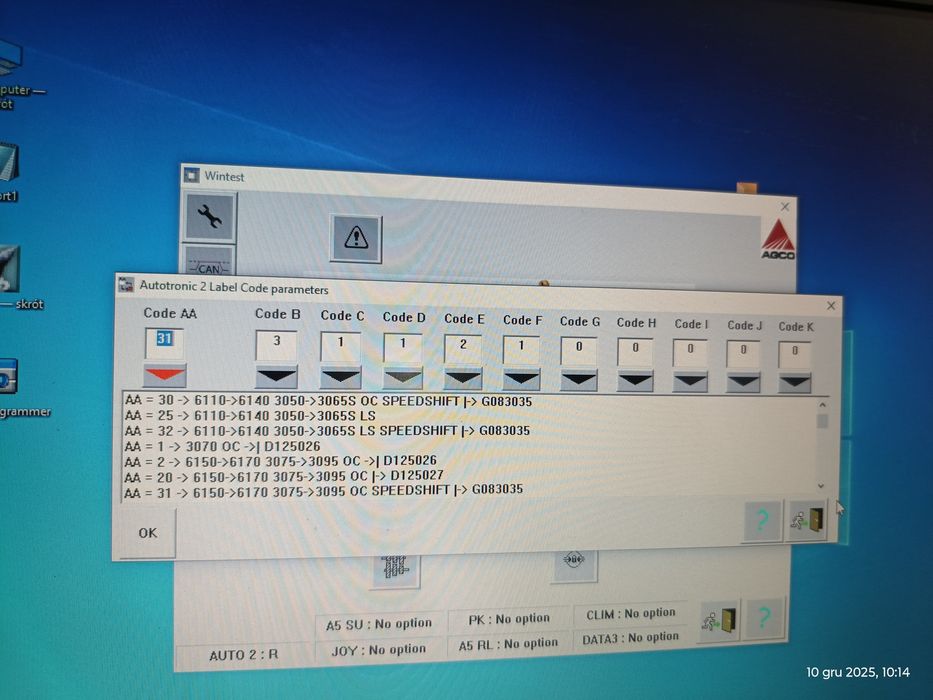Viewport: 933px width, 700px height.
Task: Click the list scrollbar down arrow
Action: 821,486
